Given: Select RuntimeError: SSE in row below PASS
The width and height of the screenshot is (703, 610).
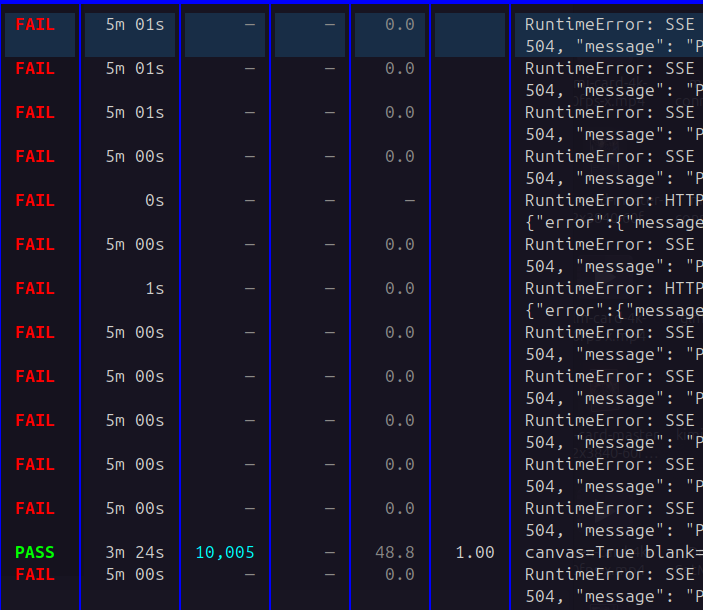Looking at the screenshot, I should [610, 574].
